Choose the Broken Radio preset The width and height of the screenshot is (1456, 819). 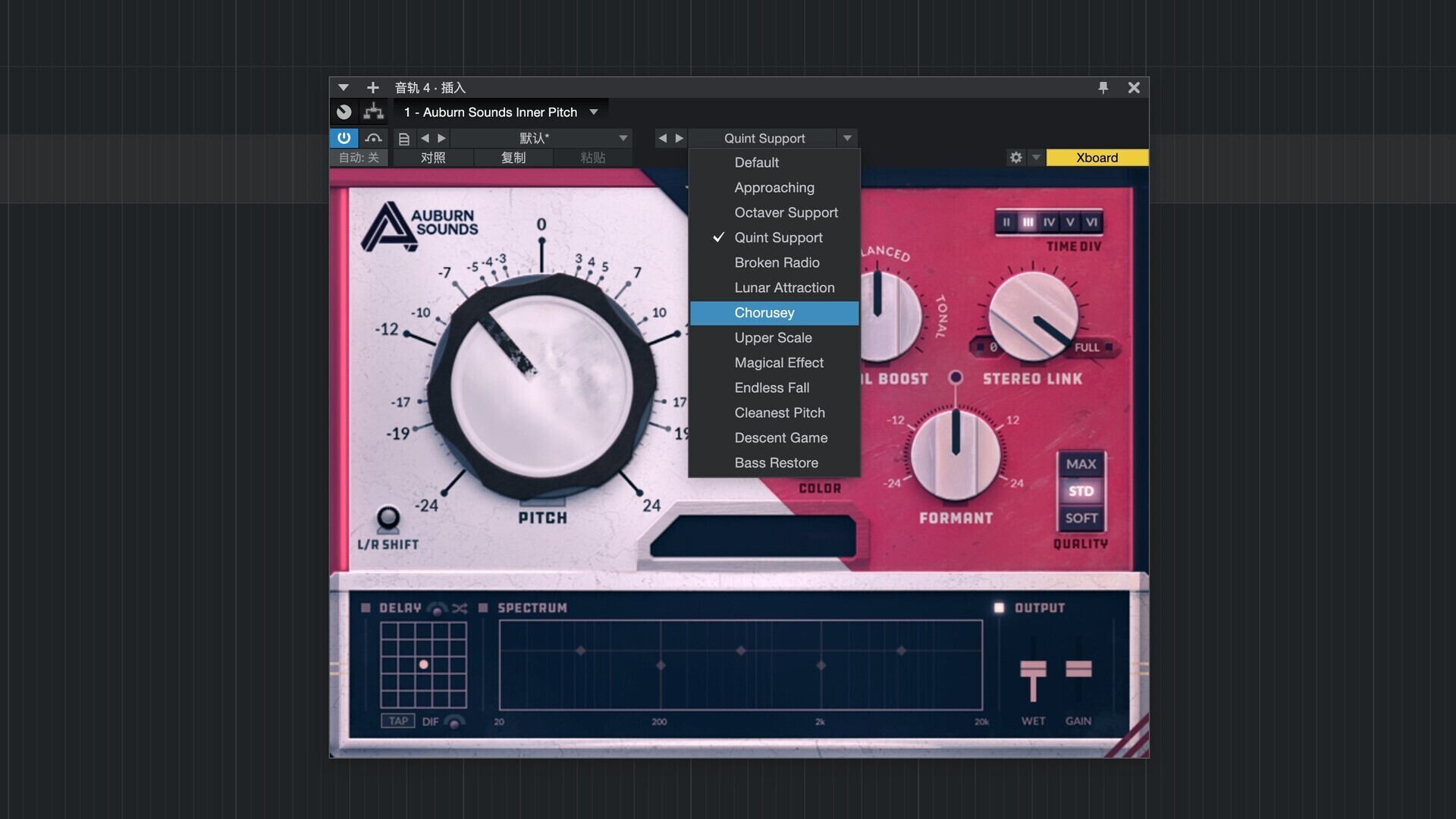tap(774, 262)
